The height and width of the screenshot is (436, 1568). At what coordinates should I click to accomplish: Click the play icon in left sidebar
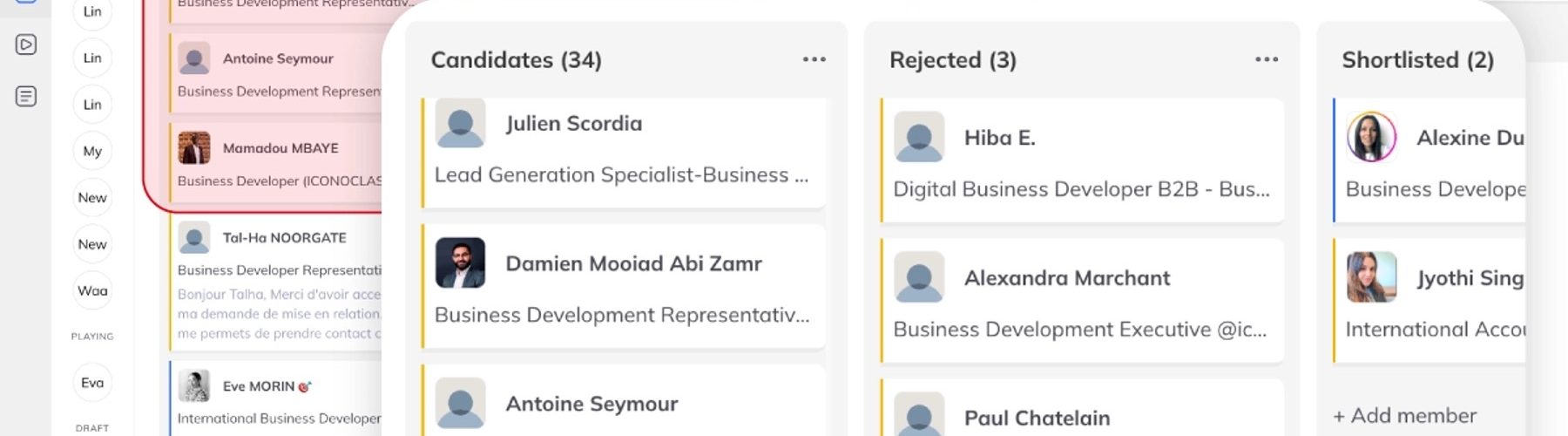(x=26, y=44)
